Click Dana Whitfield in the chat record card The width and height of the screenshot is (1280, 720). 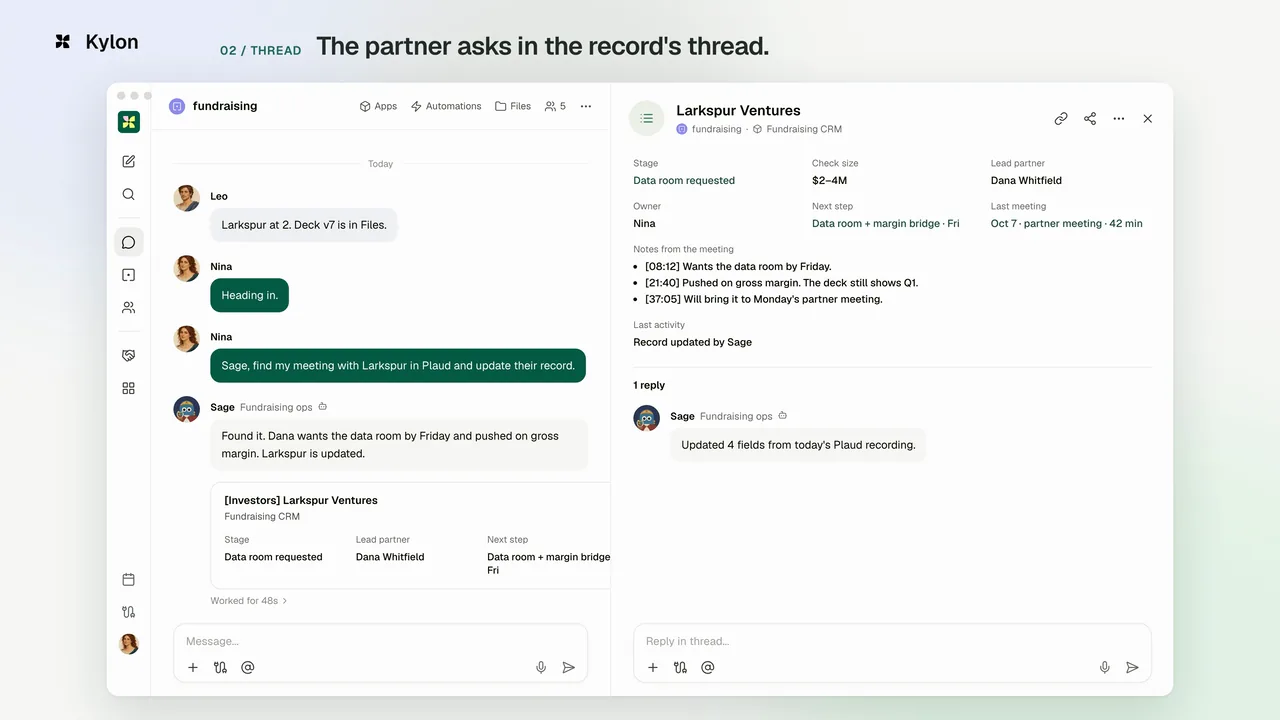(x=390, y=557)
